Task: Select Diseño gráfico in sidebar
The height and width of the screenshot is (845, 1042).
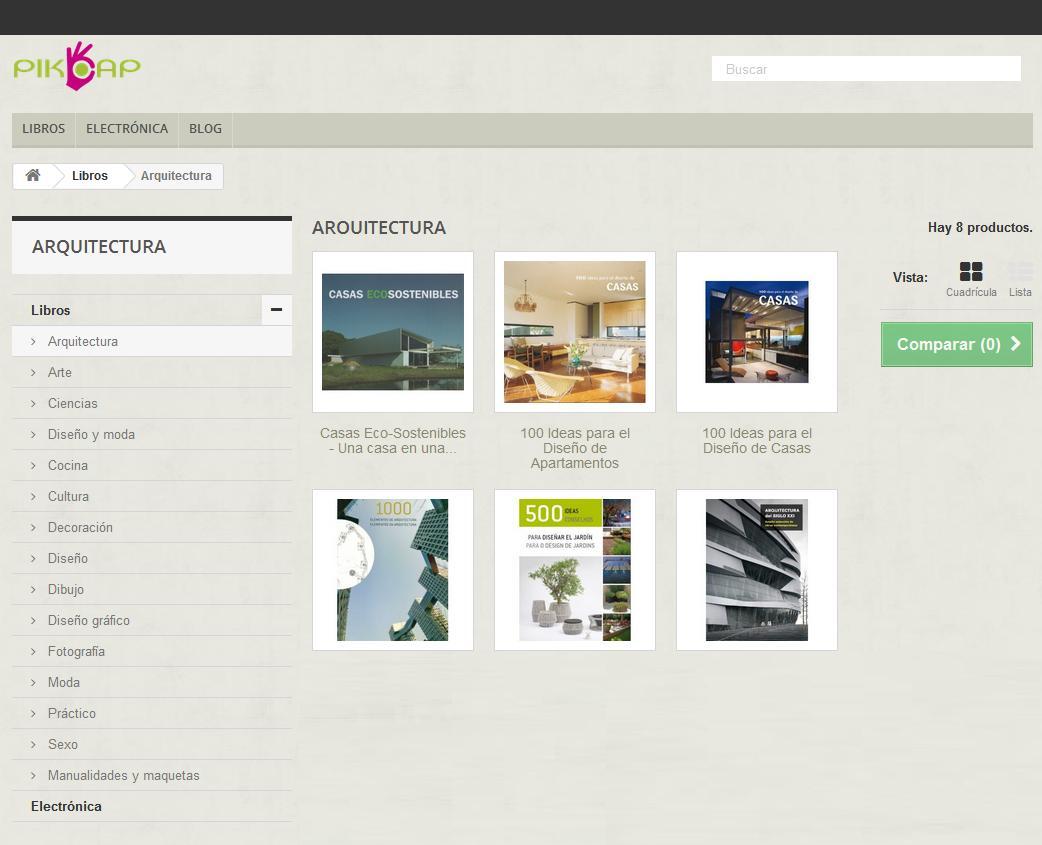Action: point(89,620)
